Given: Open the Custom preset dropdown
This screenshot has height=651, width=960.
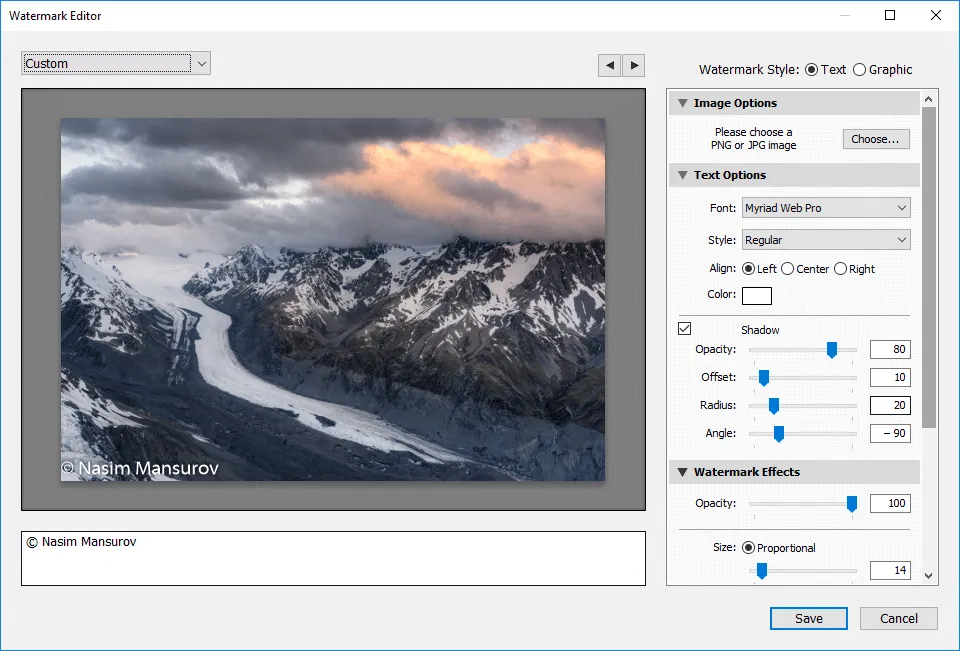Looking at the screenshot, I should click(x=116, y=64).
